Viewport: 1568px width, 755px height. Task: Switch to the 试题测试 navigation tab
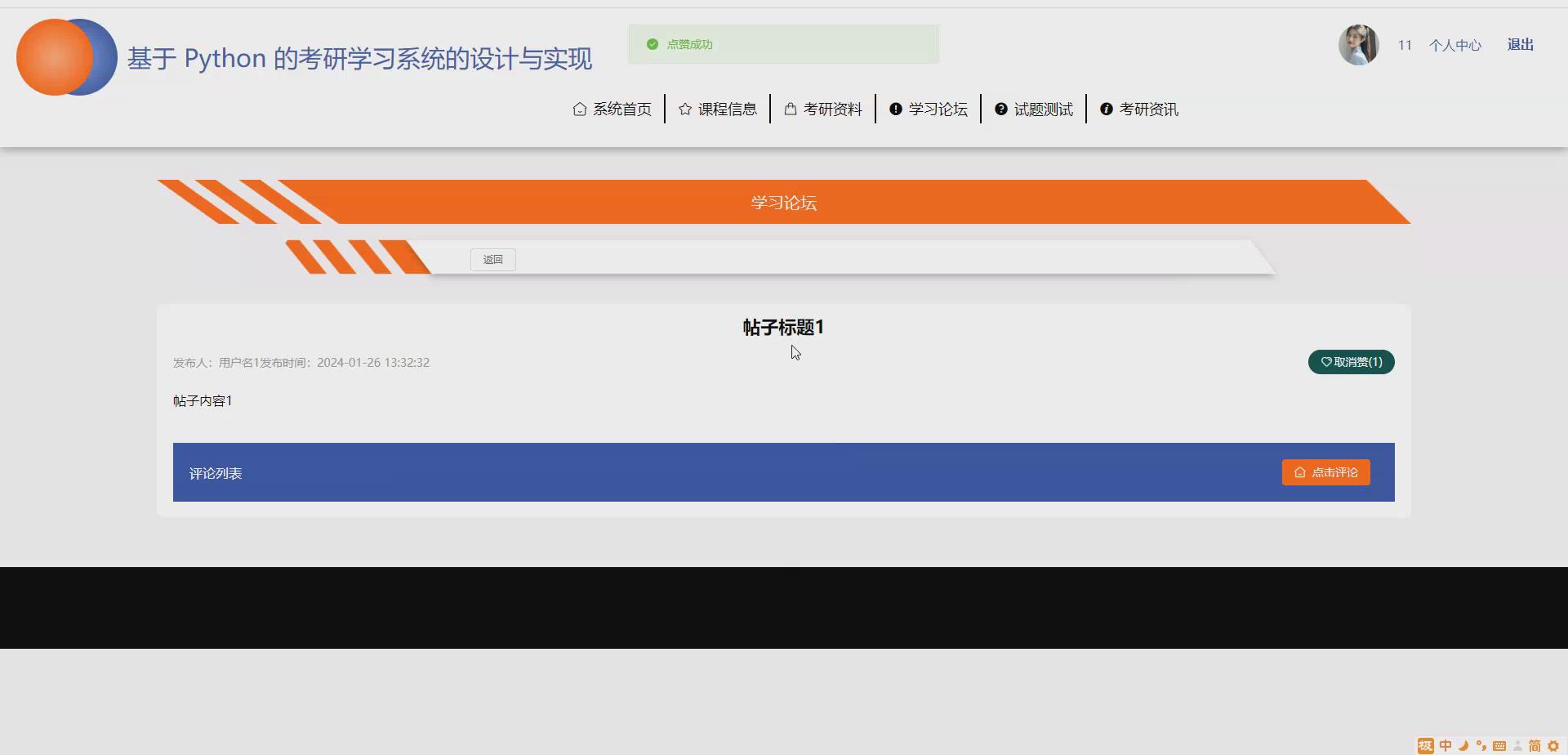point(1043,108)
